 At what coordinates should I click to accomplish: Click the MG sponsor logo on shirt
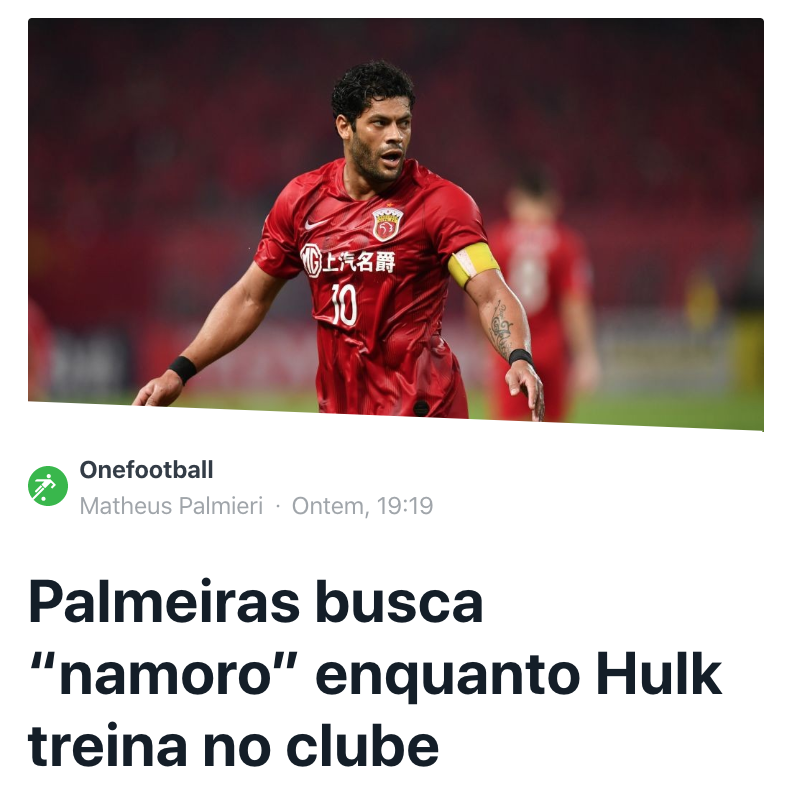(x=311, y=261)
